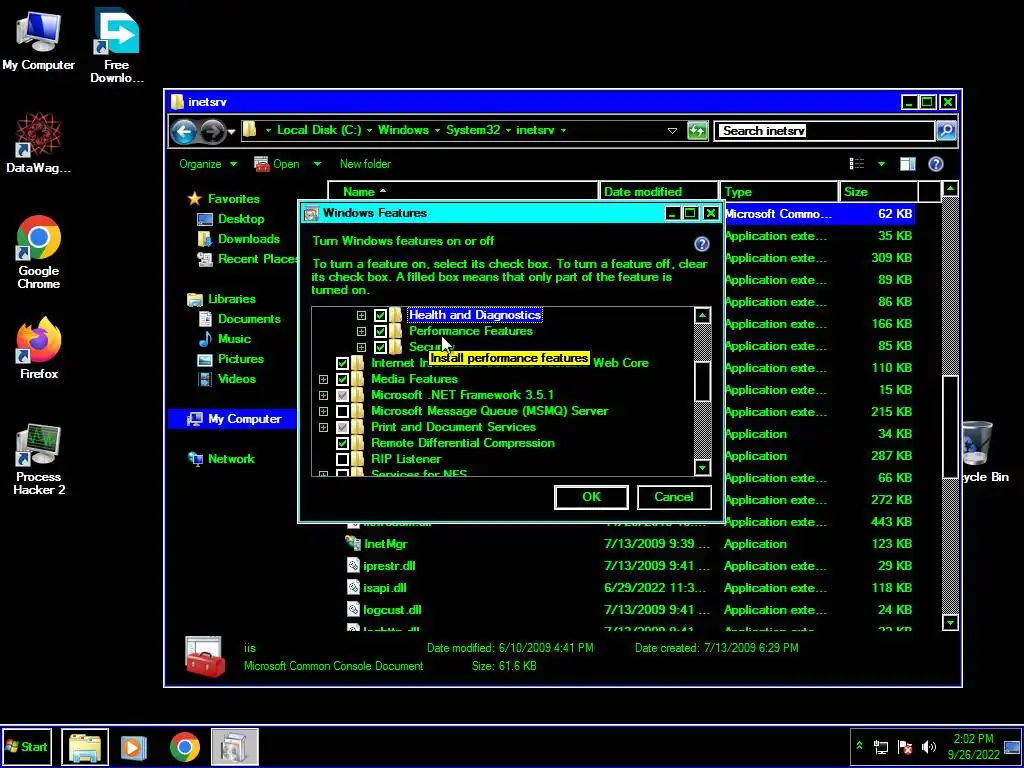The image size is (1024, 768).
Task: Click New folder in toolbar
Action: (365, 164)
